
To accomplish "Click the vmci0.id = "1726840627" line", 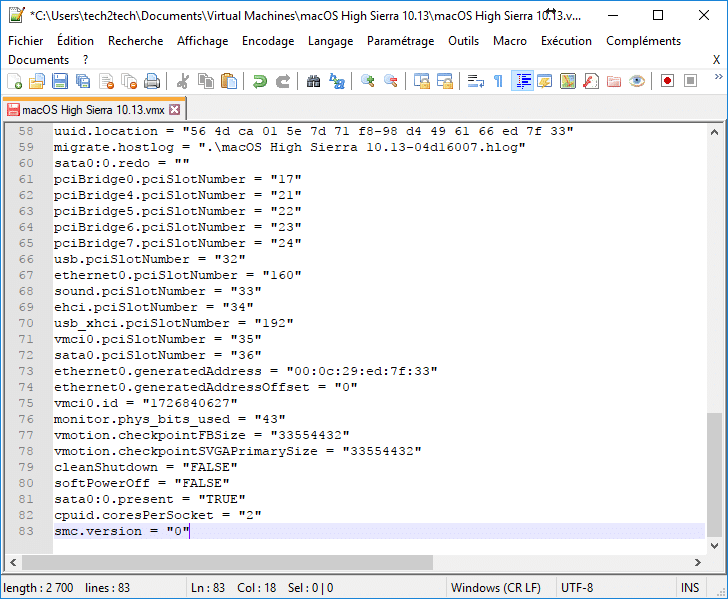I will tap(146, 403).
